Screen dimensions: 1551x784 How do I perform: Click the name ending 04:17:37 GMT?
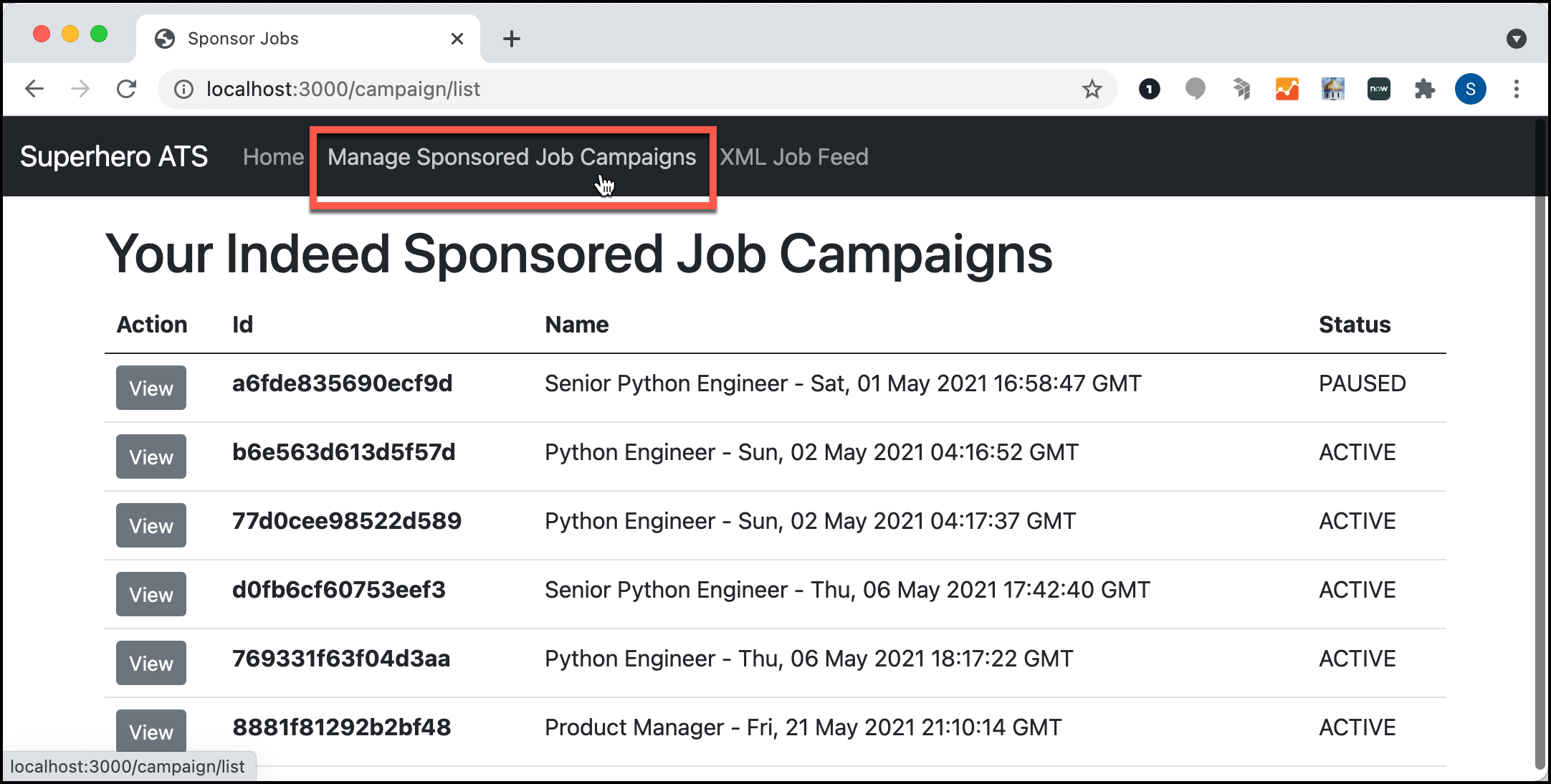(810, 521)
